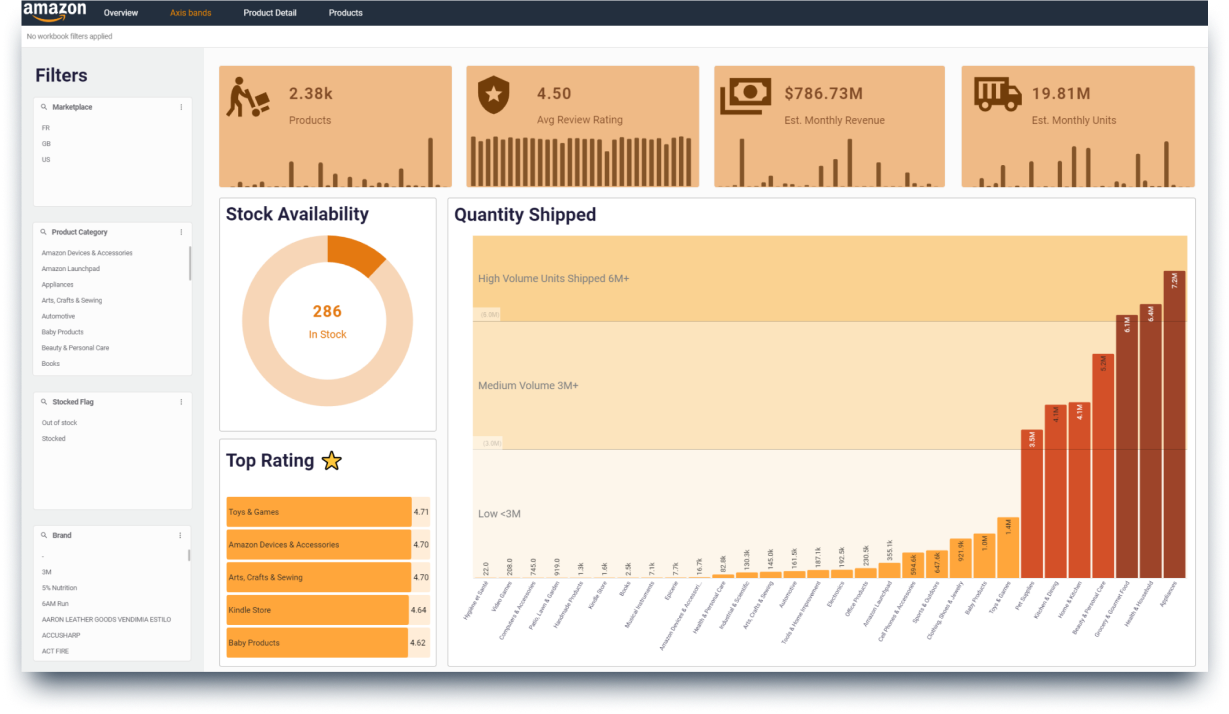Filter by Arts, Crafts & Sewing category
The width and height of the screenshot is (1229, 714).
tap(72, 300)
